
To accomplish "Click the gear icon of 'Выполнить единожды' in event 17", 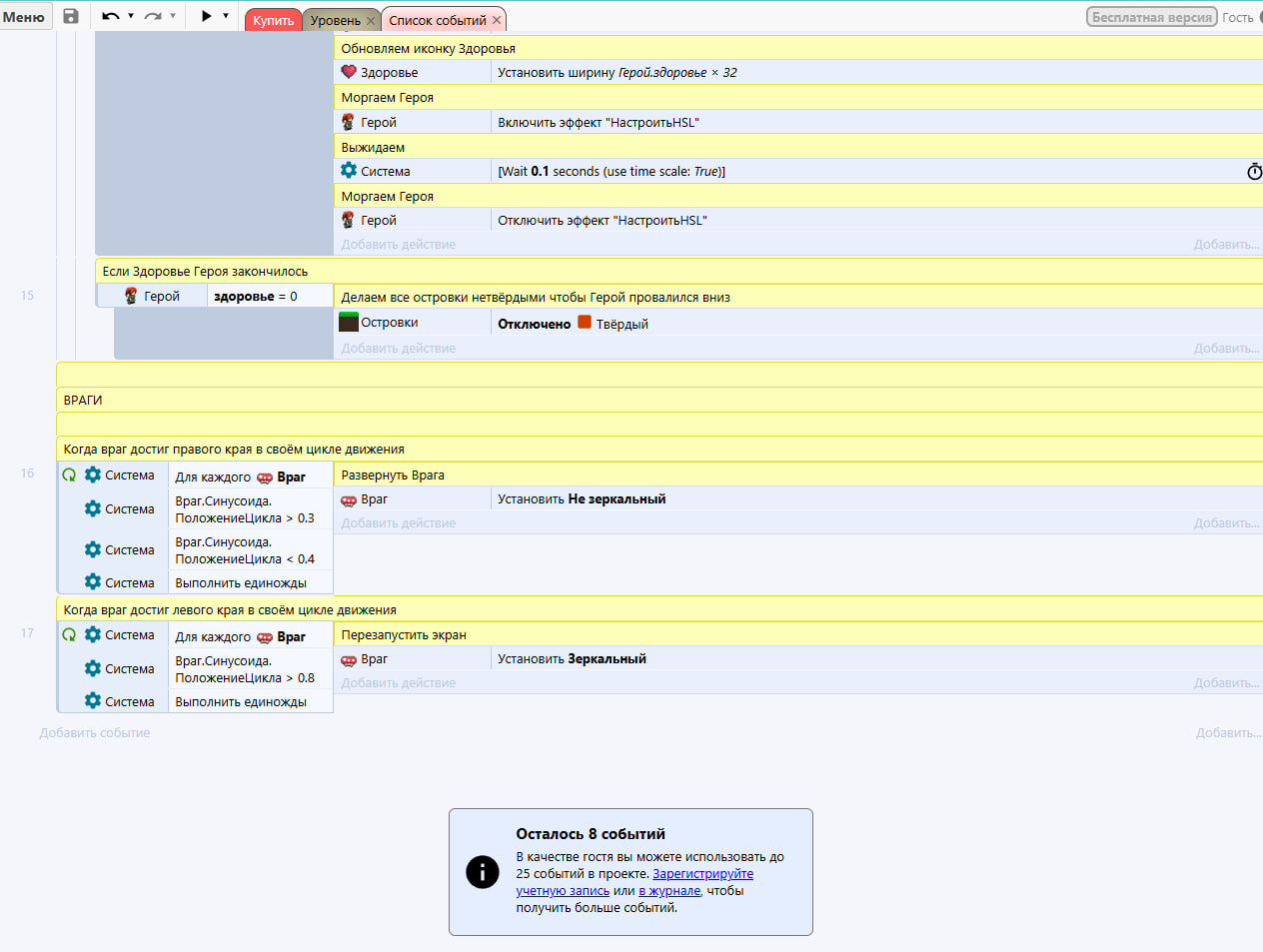I will tap(93, 701).
